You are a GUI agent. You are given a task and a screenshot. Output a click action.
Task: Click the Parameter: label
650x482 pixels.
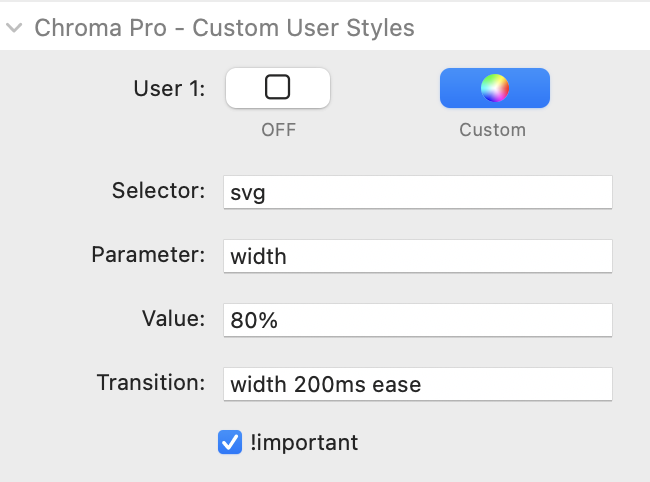(148, 254)
